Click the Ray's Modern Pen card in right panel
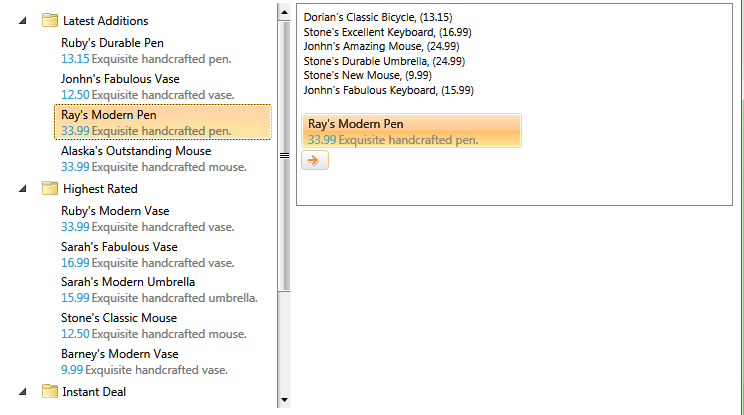744x415 pixels. (411, 131)
